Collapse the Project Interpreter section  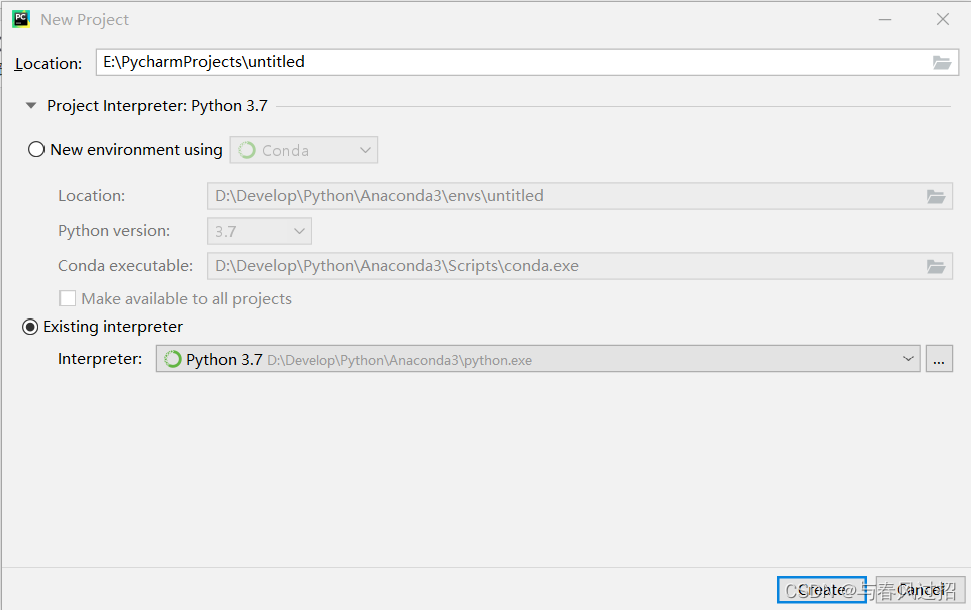31,106
